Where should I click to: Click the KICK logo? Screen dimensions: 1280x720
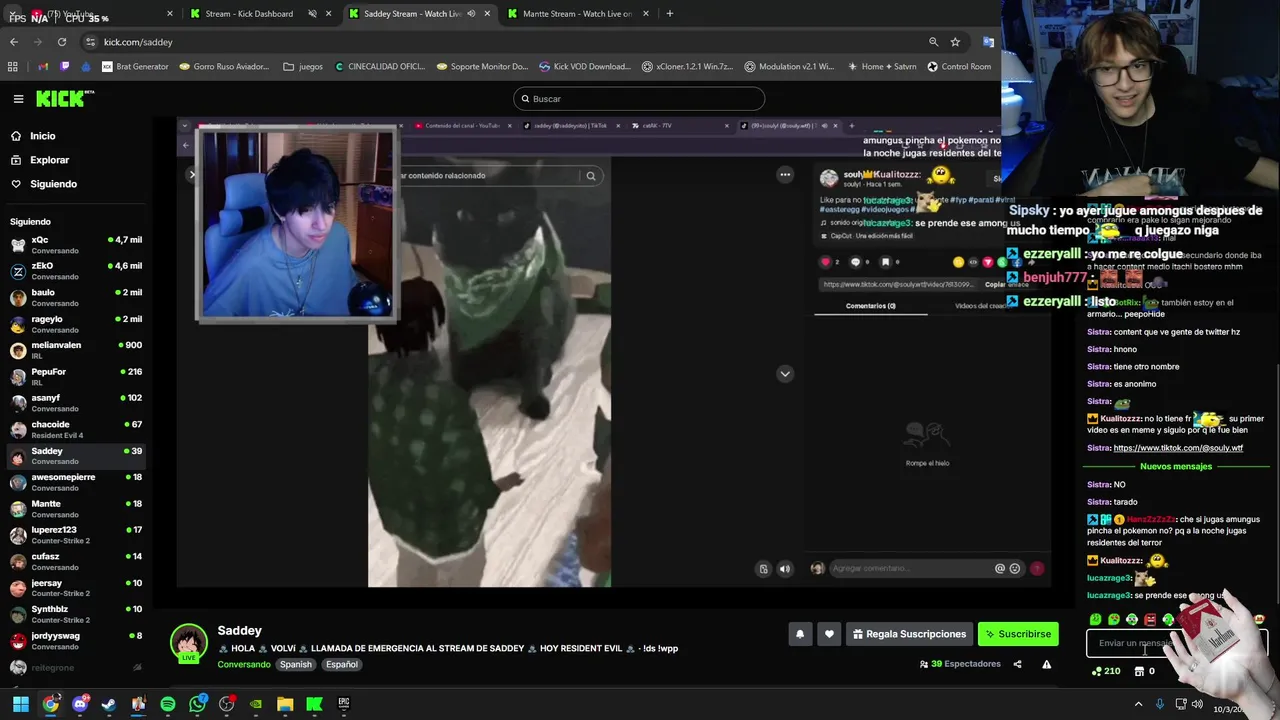tap(65, 98)
